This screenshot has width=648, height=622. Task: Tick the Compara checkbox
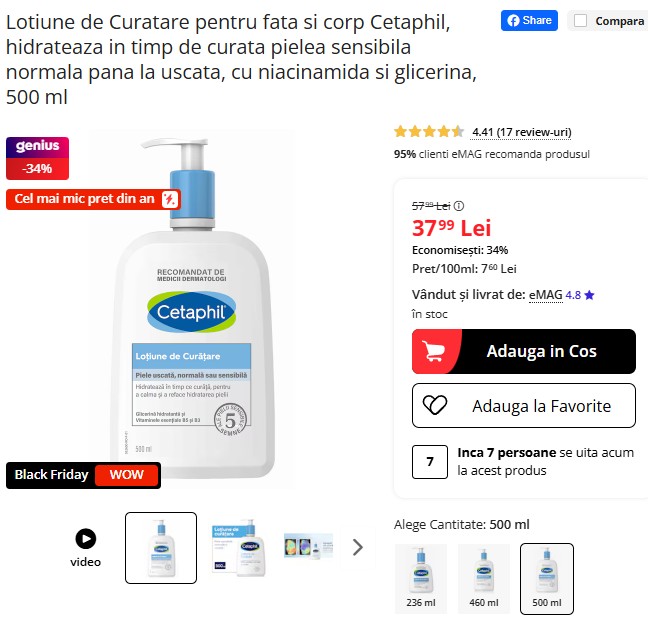coord(580,21)
